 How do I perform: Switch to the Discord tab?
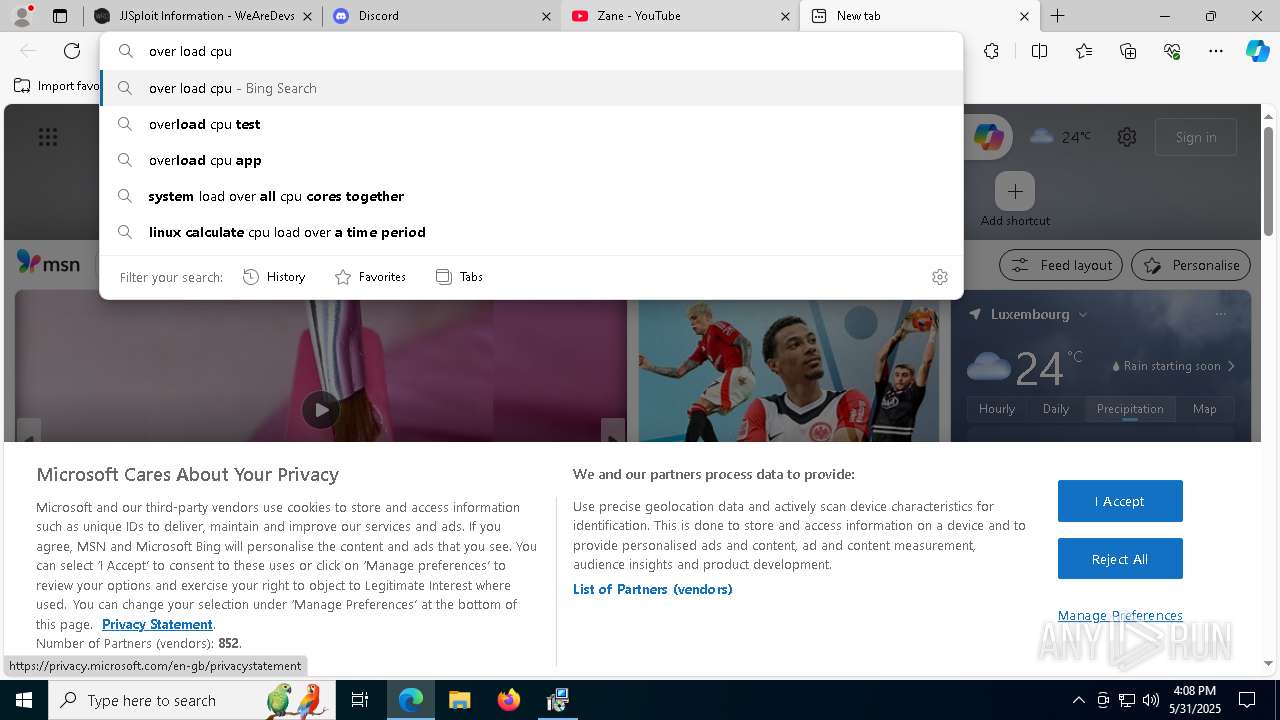(x=442, y=16)
